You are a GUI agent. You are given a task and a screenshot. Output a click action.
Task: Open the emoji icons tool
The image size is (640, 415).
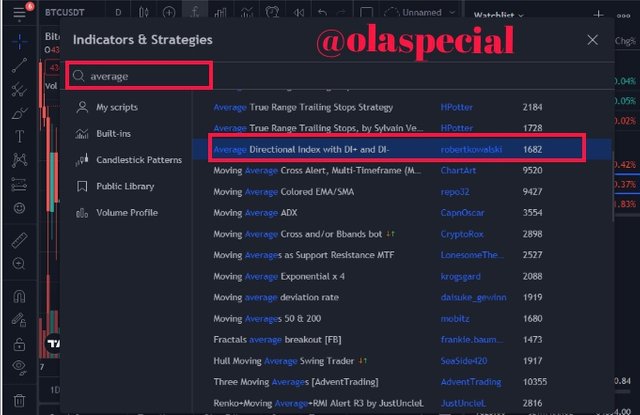[20, 208]
